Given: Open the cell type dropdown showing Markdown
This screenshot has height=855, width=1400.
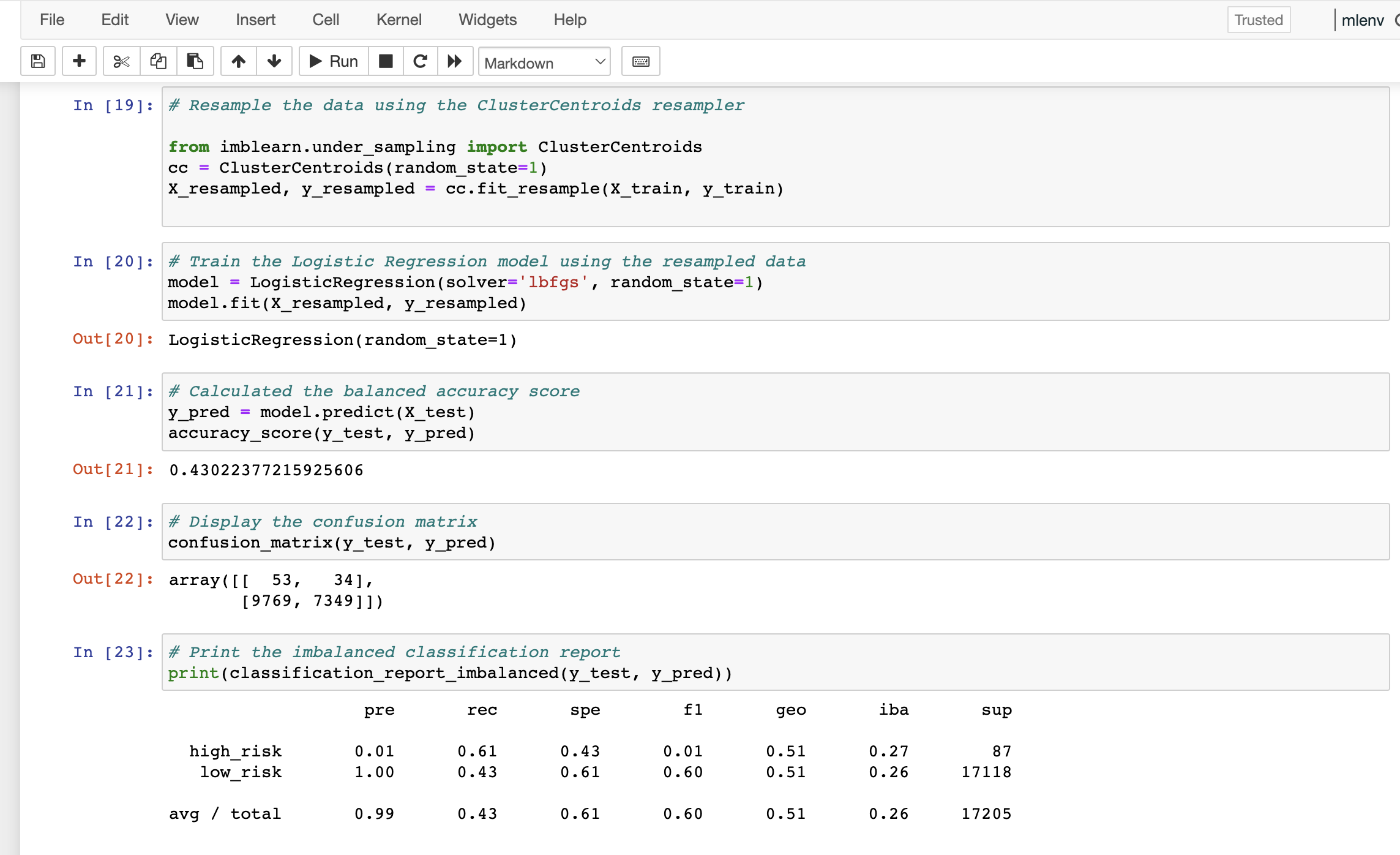Looking at the screenshot, I should [x=544, y=62].
